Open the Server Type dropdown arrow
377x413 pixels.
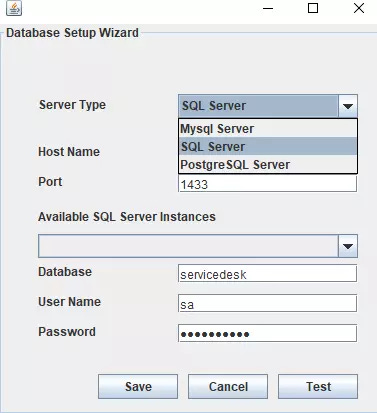coord(348,106)
